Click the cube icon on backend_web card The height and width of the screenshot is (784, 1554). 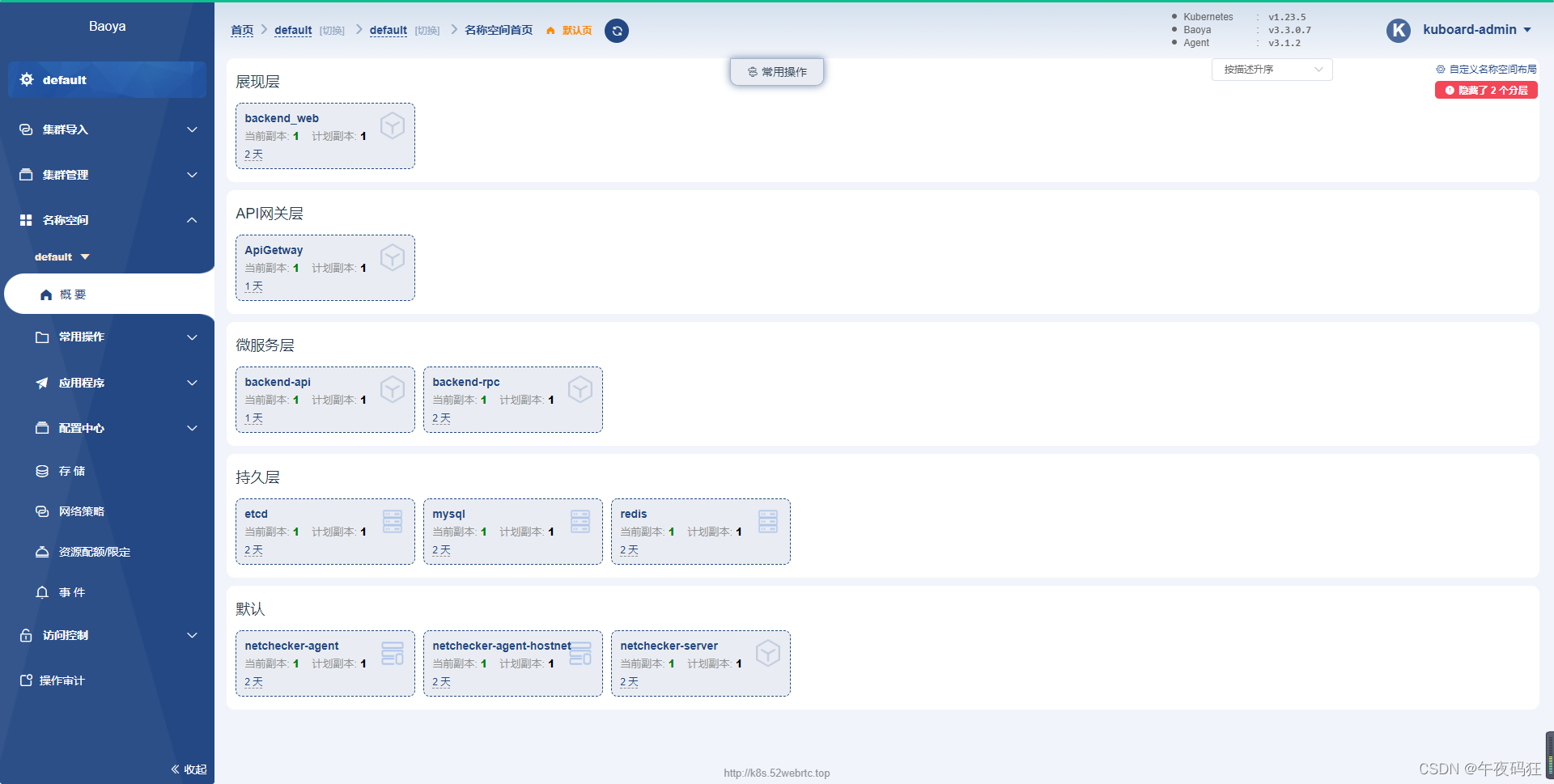(x=393, y=126)
